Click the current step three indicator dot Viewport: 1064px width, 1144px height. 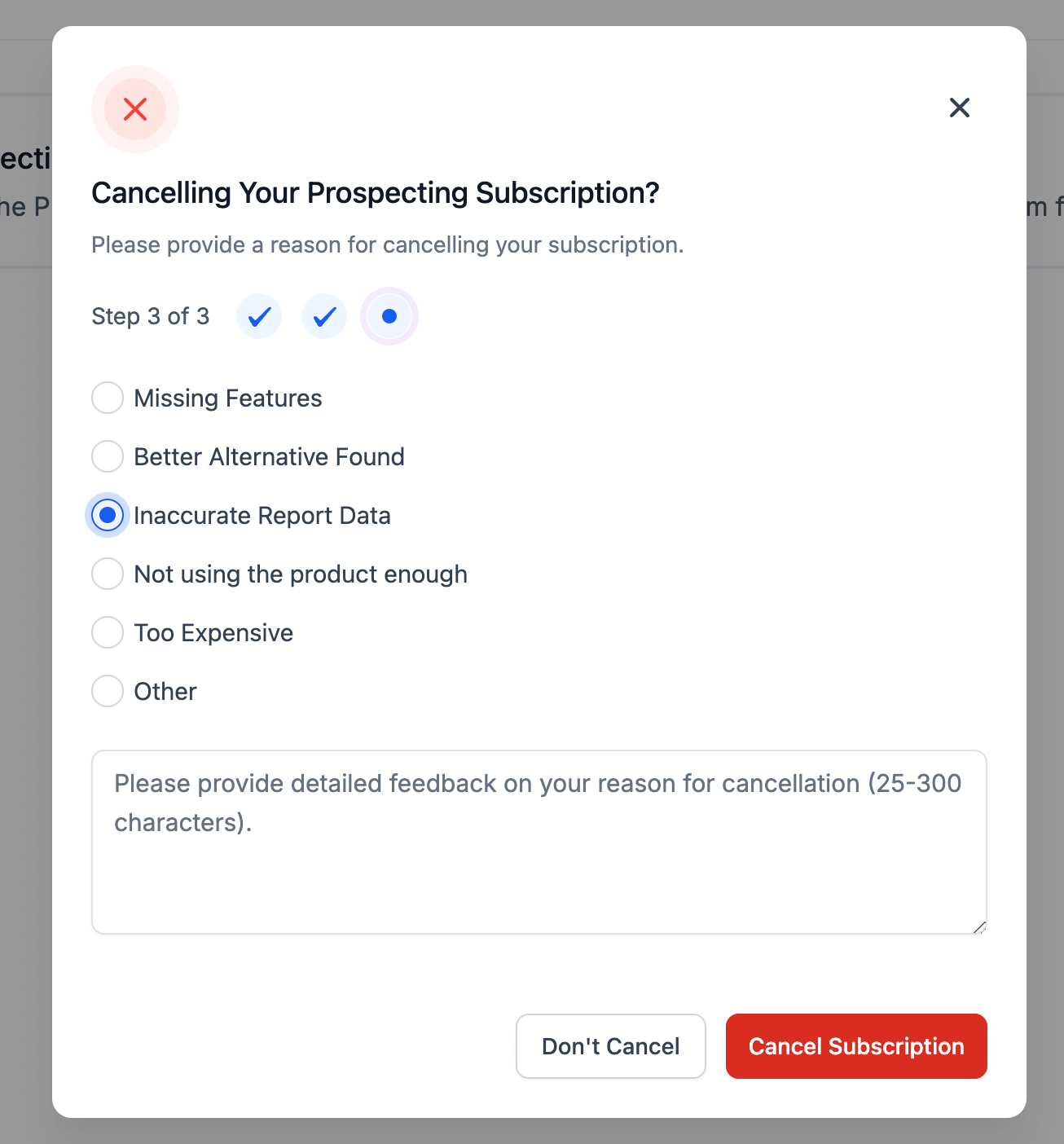point(389,316)
